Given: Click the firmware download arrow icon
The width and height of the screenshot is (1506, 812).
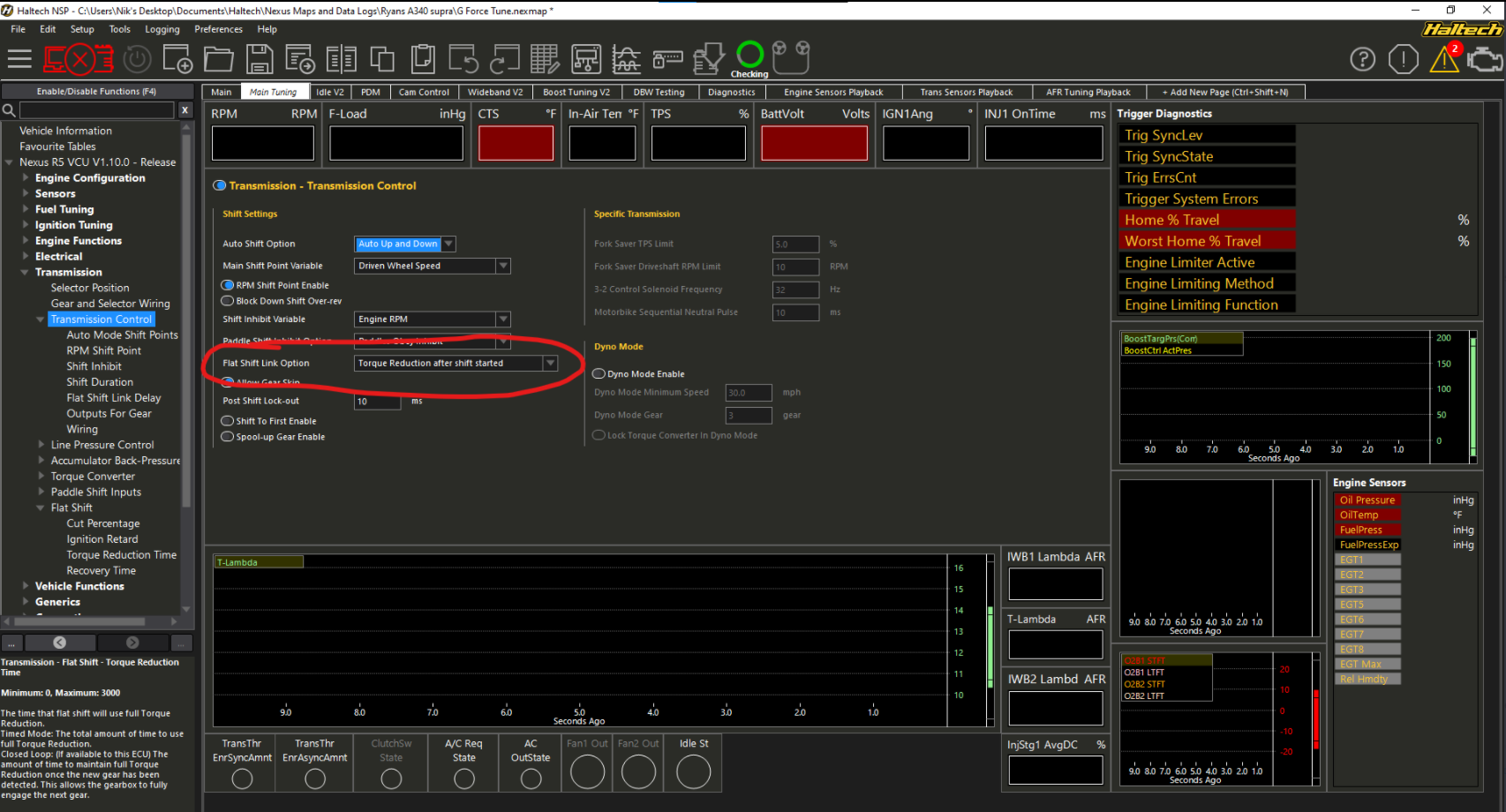Looking at the screenshot, I should 708,59.
